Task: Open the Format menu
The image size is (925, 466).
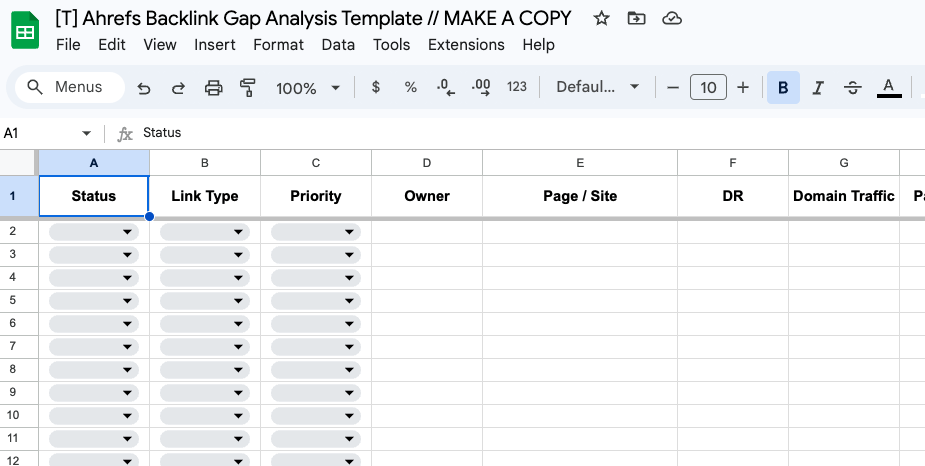Action: coord(278,45)
